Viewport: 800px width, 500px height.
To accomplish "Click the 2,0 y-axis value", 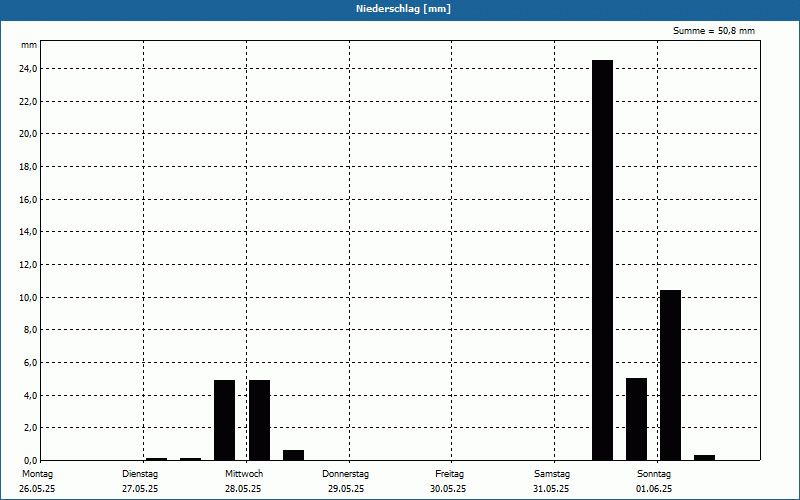I will coord(31,428).
